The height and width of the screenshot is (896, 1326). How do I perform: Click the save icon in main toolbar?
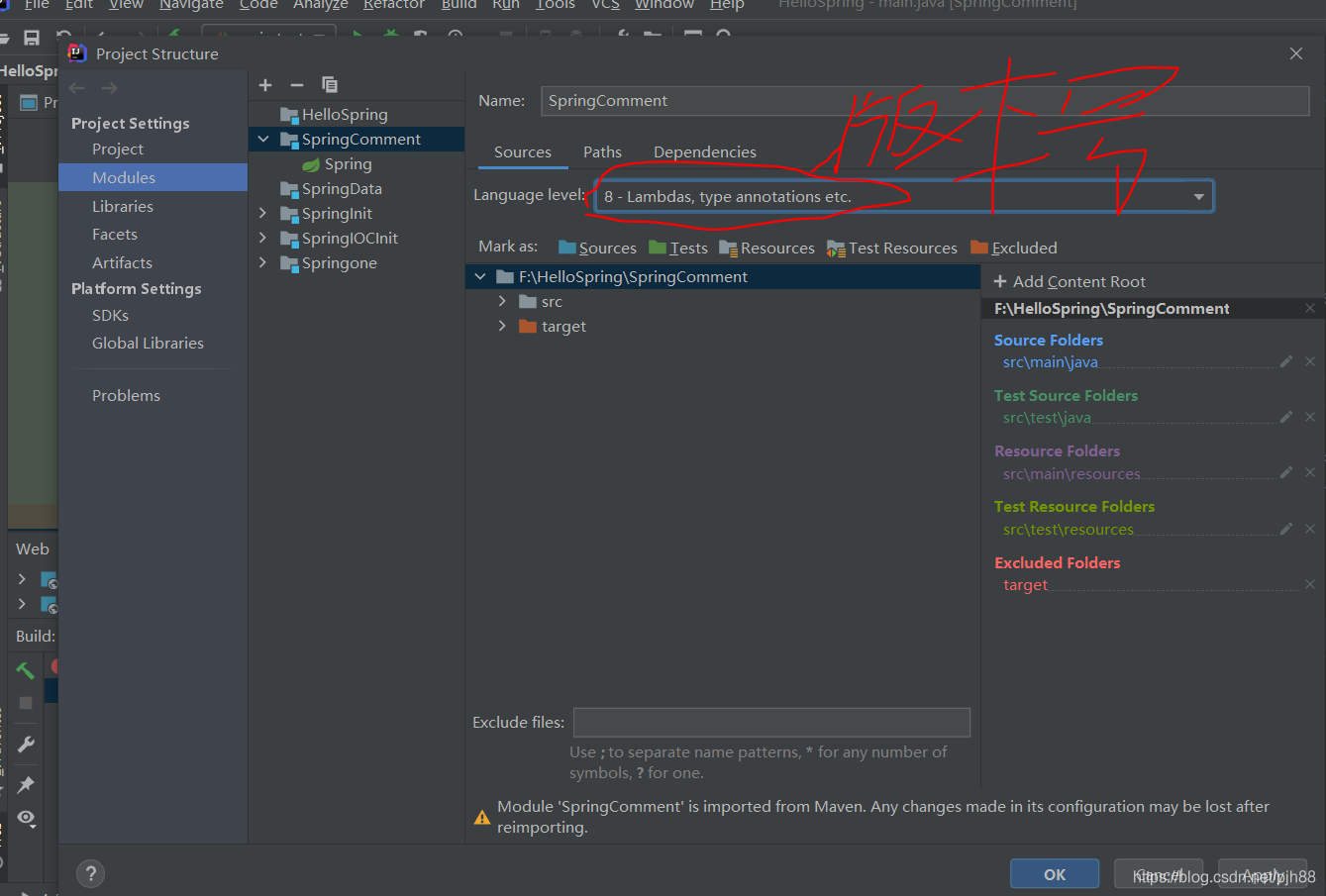32,38
